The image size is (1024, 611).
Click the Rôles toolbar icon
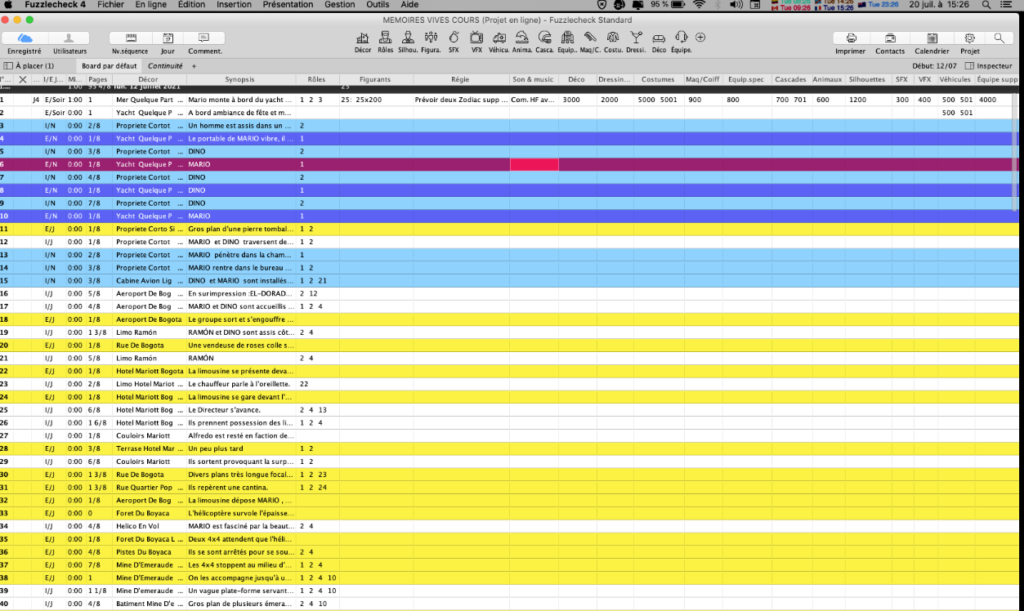pos(385,39)
